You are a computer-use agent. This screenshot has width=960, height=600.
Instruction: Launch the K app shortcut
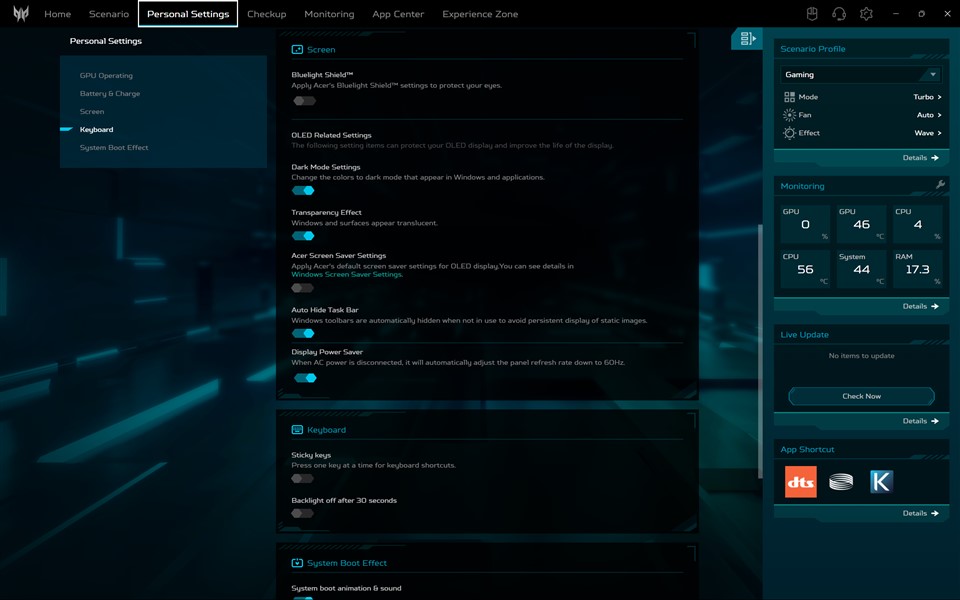point(881,482)
